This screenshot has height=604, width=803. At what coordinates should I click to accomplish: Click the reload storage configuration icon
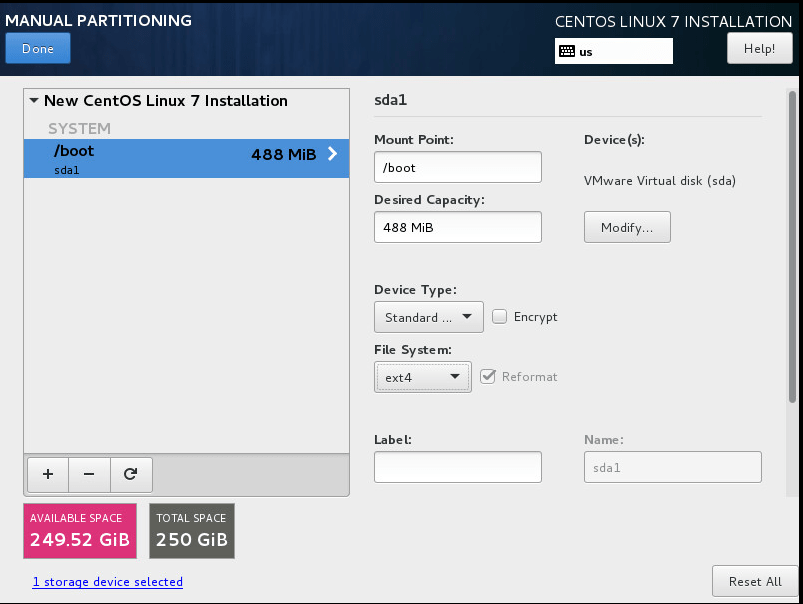tap(131, 474)
